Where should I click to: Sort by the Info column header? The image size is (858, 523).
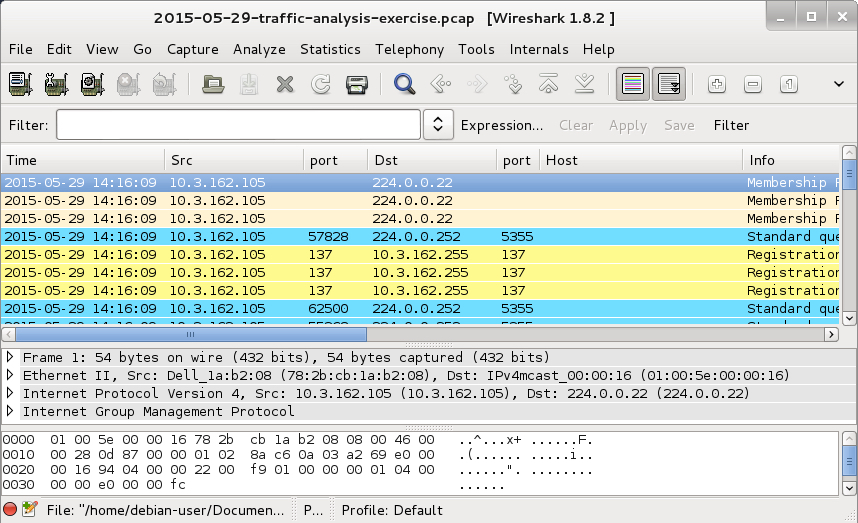[x=791, y=160]
